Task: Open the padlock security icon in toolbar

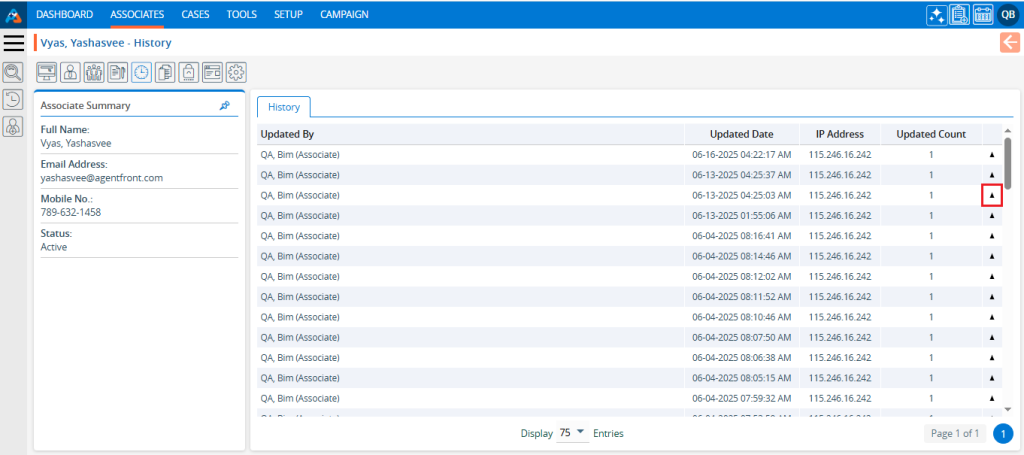Action: (189, 72)
